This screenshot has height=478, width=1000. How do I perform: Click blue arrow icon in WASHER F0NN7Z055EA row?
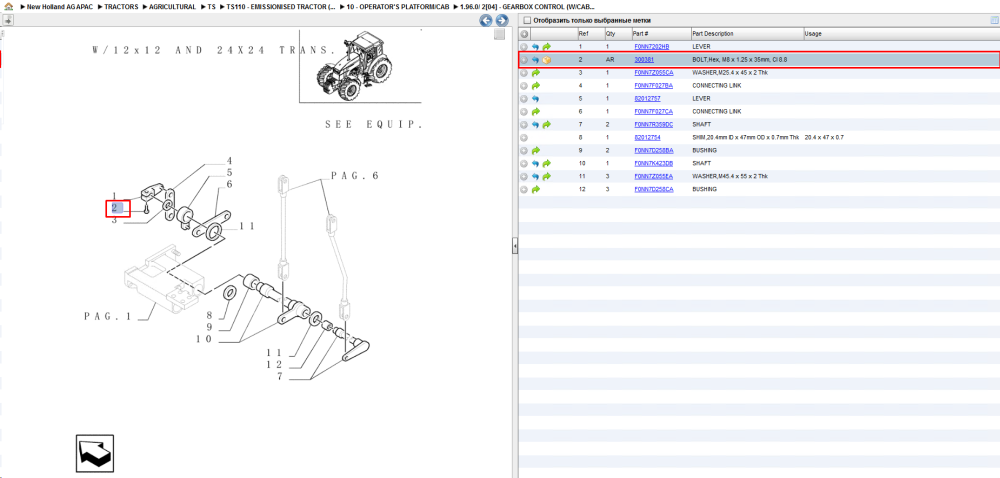536,176
